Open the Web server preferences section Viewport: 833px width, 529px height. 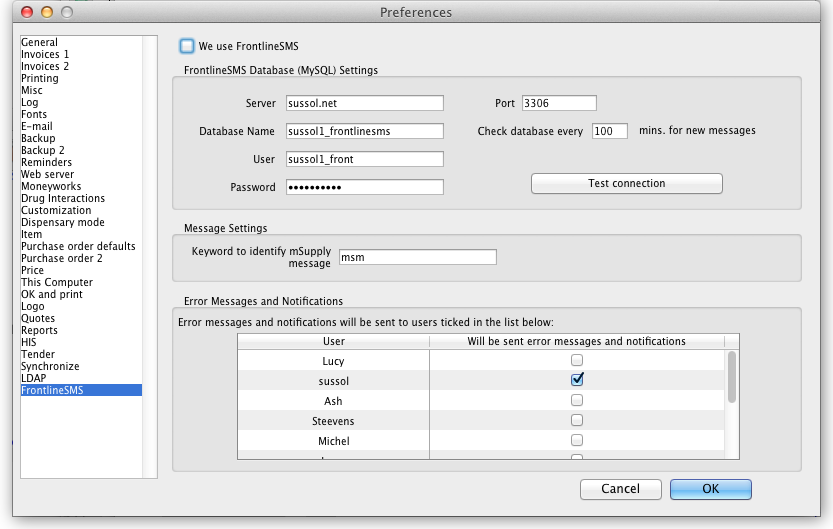point(47,174)
